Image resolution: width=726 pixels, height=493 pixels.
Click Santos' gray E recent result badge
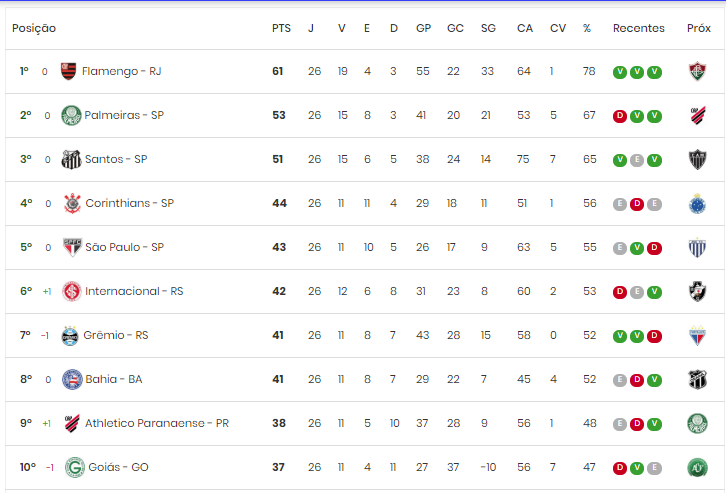coord(637,160)
